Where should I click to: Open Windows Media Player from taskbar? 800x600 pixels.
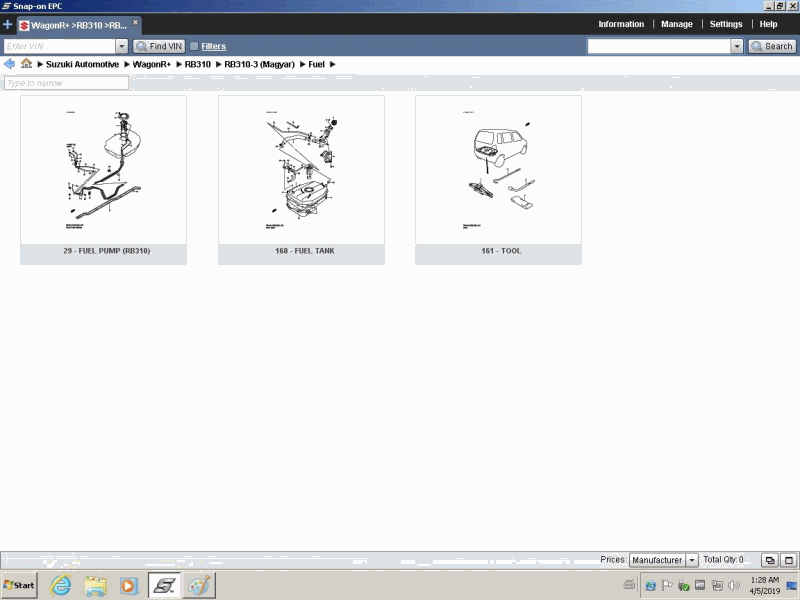point(129,586)
